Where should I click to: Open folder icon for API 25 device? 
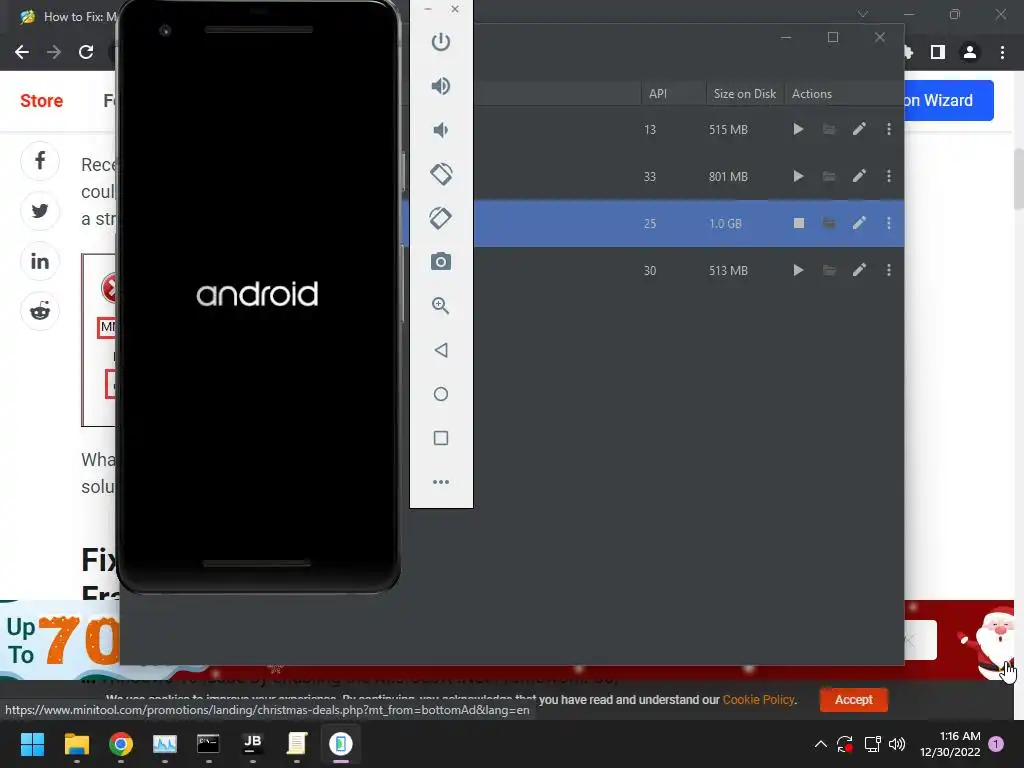pos(829,223)
